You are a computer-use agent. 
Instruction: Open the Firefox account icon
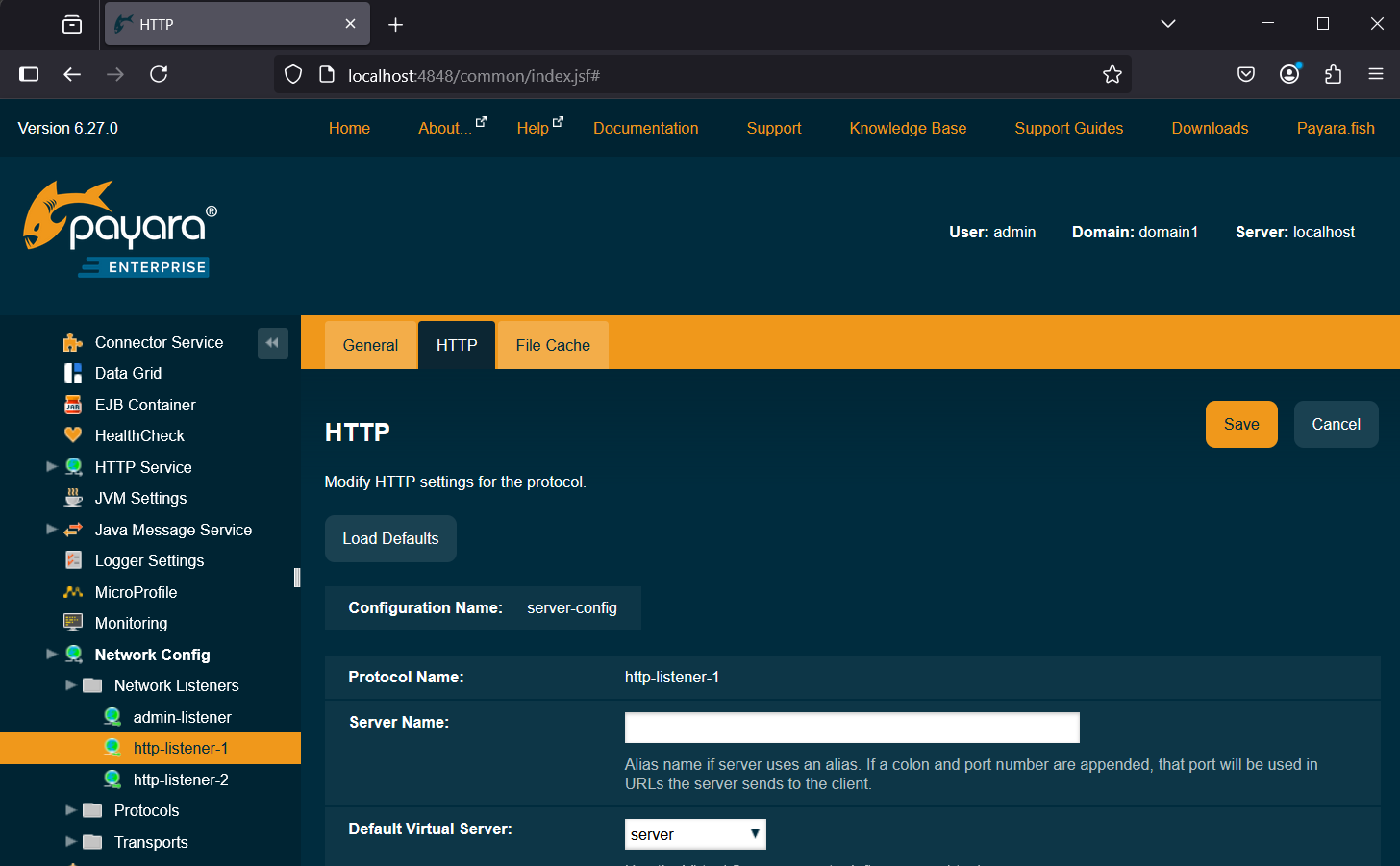(x=1289, y=74)
